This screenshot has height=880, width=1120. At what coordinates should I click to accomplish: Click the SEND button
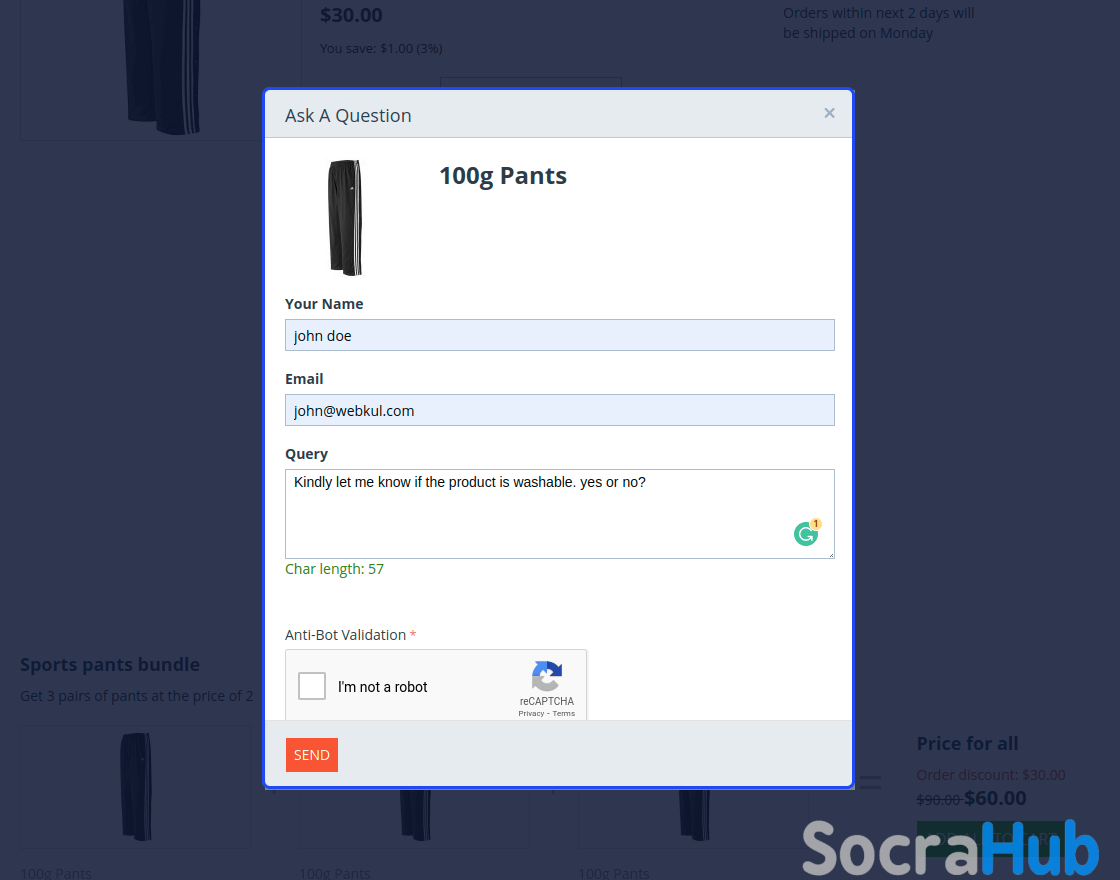(x=312, y=755)
